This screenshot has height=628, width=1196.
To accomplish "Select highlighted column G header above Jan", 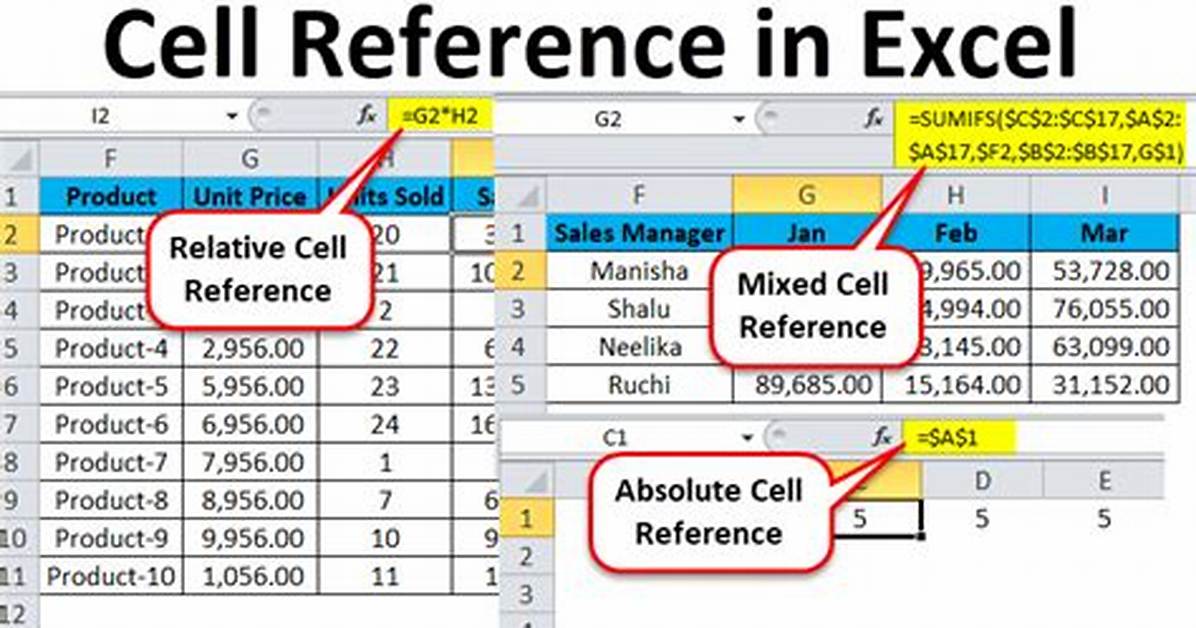I will (807, 196).
